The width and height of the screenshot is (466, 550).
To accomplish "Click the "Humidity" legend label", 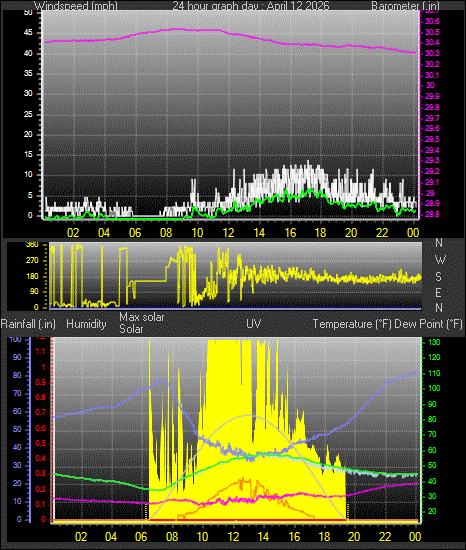I will (x=86, y=324).
